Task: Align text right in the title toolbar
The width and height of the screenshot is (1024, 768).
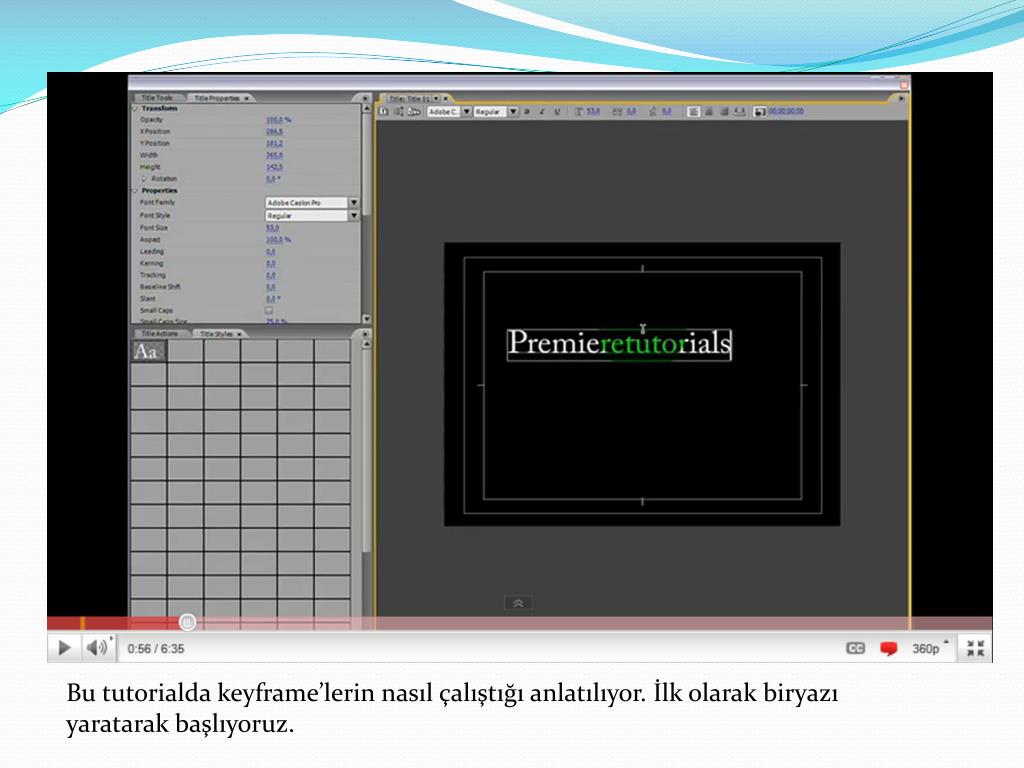Action: [724, 112]
